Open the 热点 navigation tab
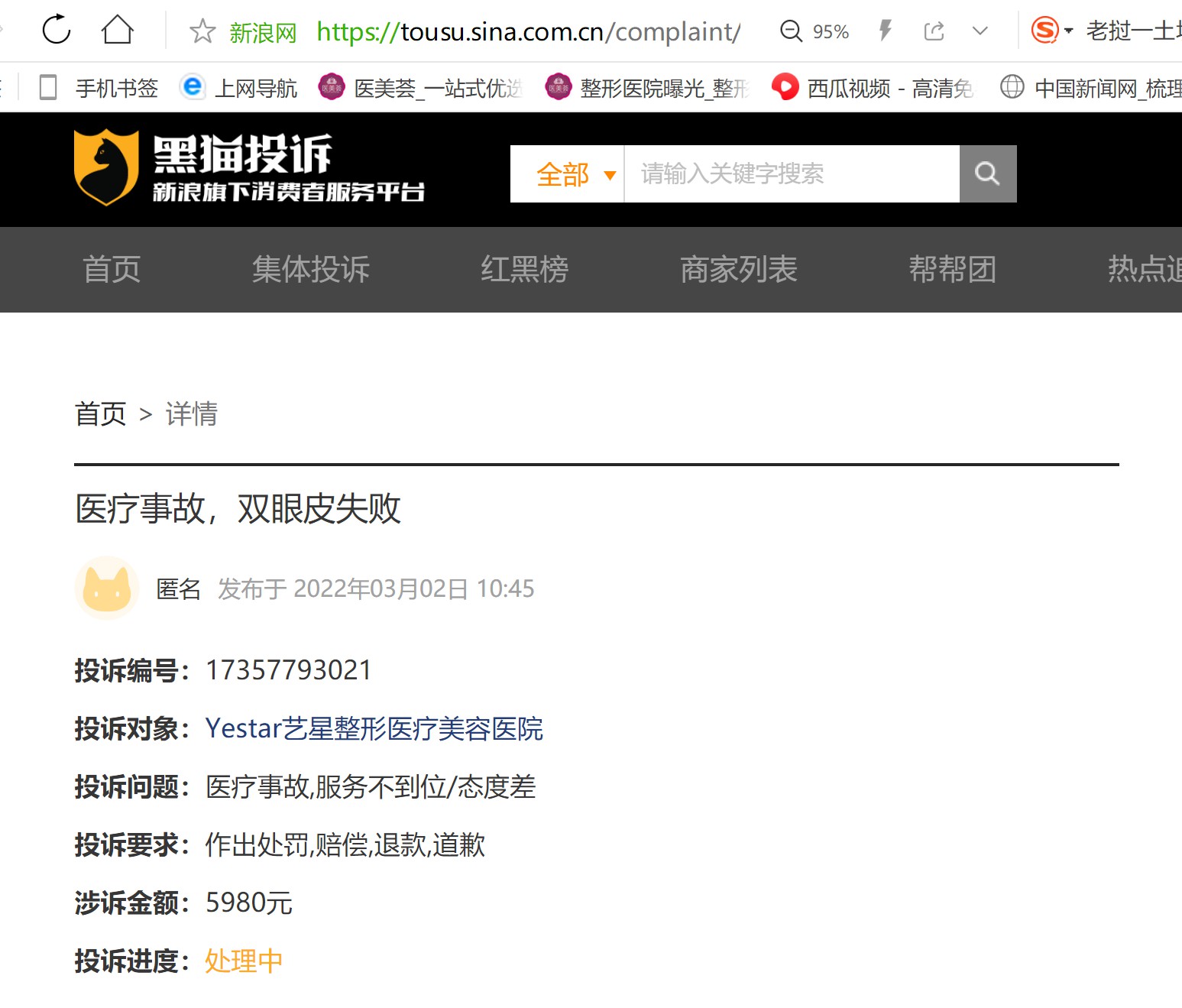This screenshot has width=1182, height=1008. click(1145, 269)
